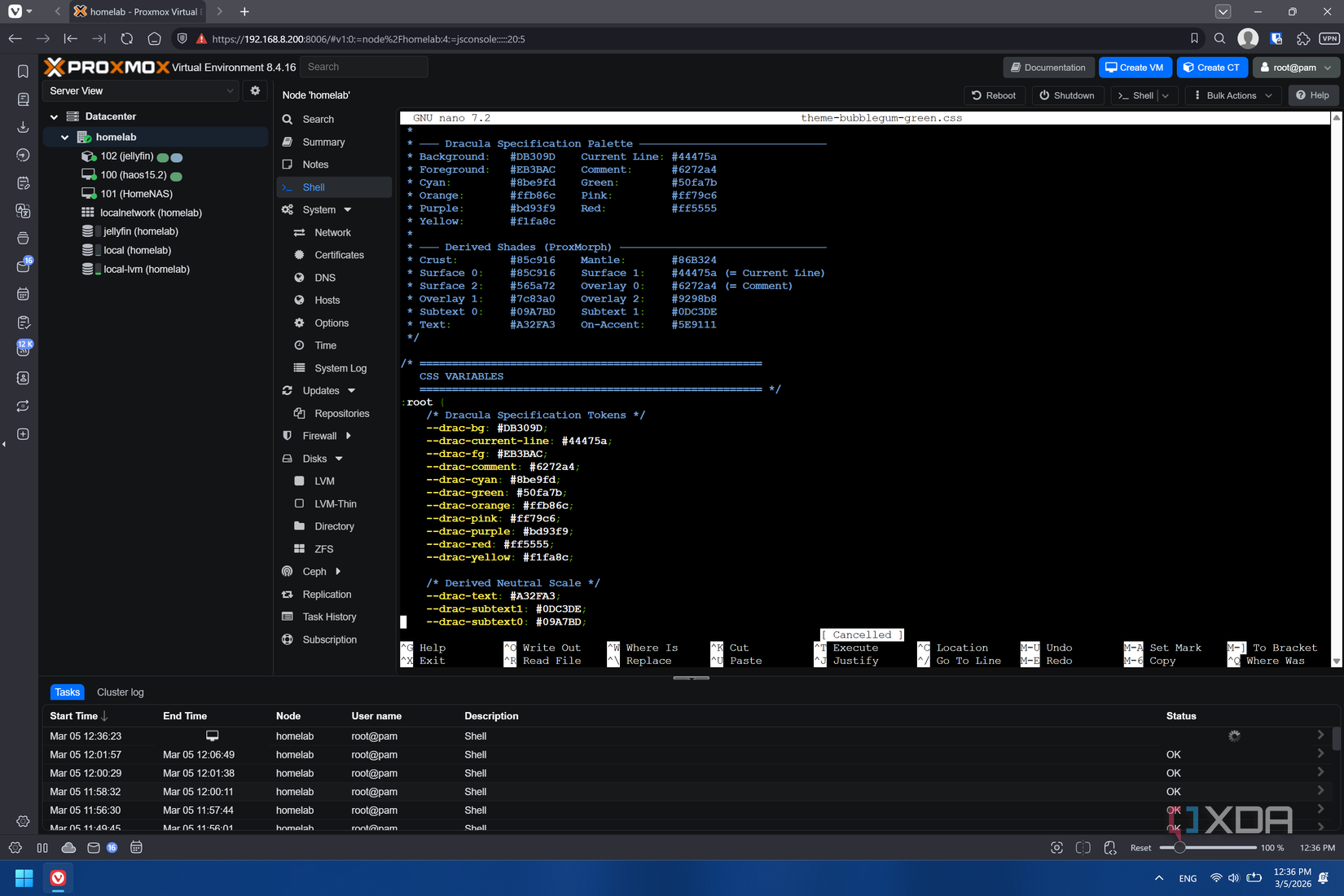
Task: Collapse the Datacenter tree node
Action: 54,116
